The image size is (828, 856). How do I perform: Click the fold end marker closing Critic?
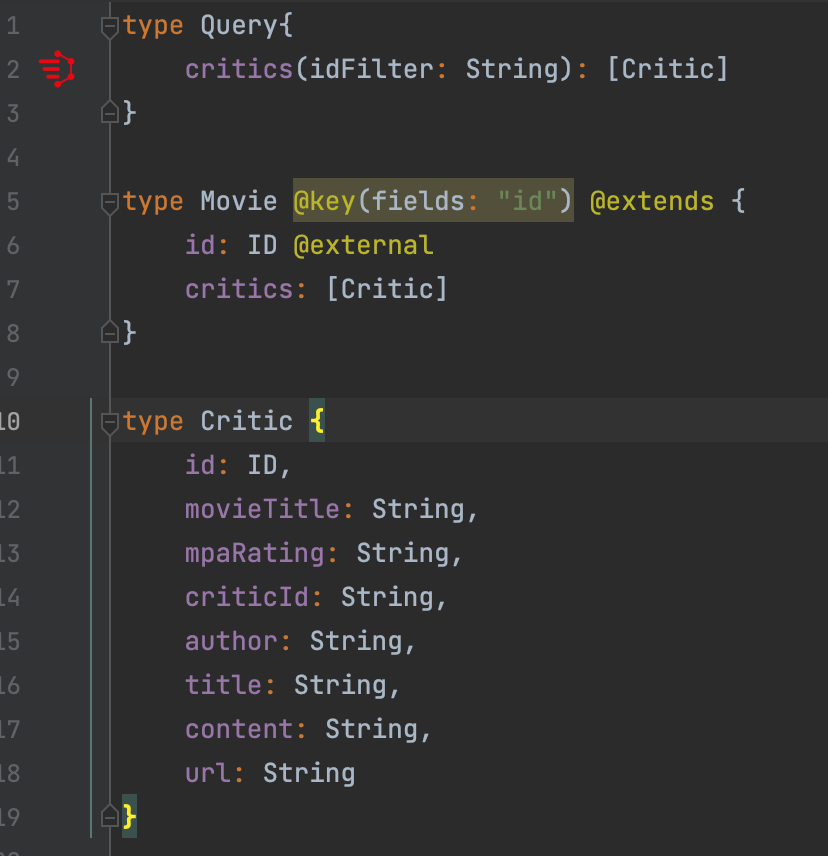tap(110, 817)
